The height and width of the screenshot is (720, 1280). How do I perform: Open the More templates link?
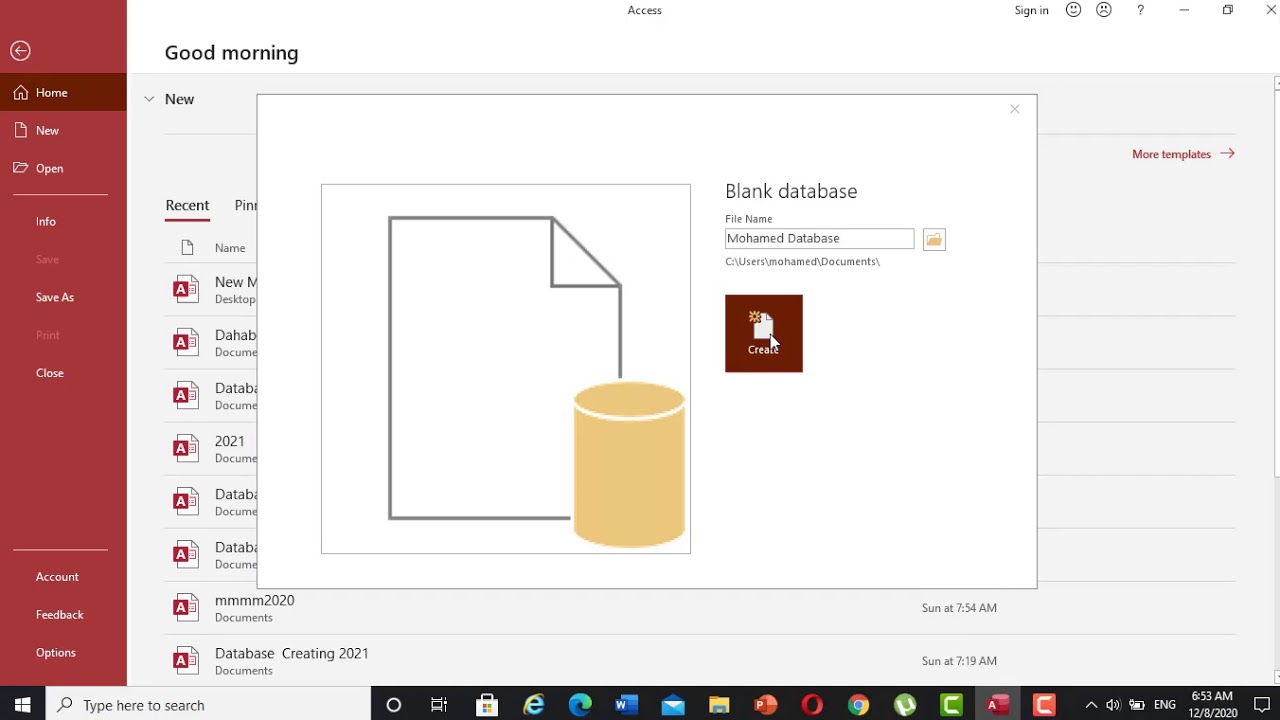1183,154
